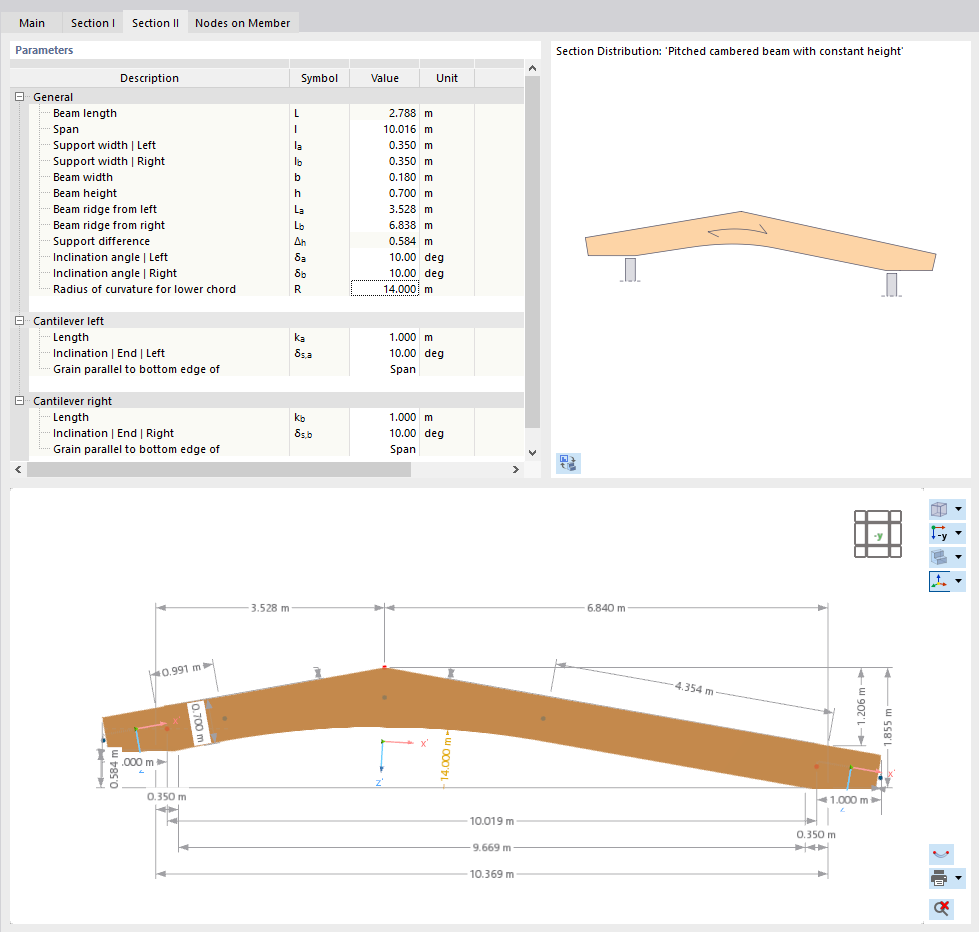Viewport: 979px width, 932px height.
Task: Click the 14.000 m radius dimension label
Action: click(x=445, y=758)
